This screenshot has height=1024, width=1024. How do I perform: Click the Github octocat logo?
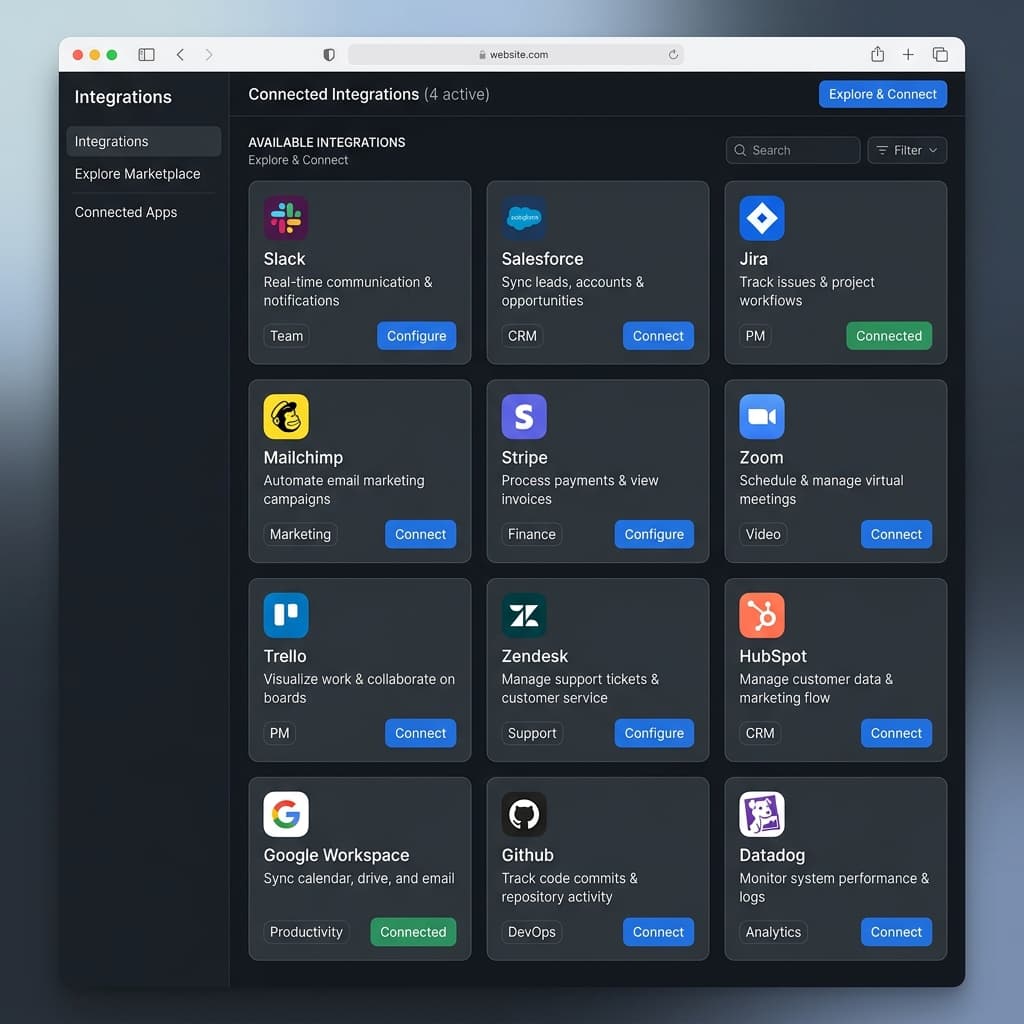point(524,814)
